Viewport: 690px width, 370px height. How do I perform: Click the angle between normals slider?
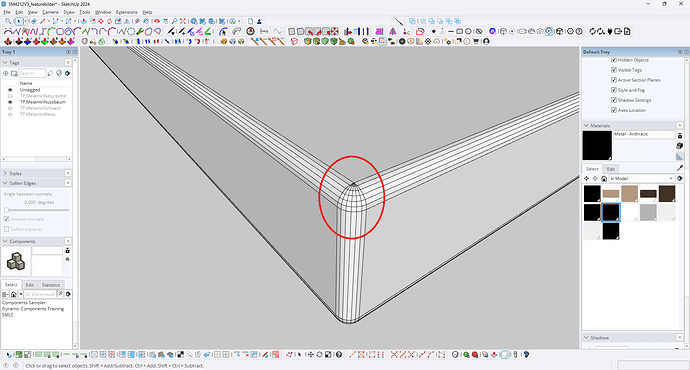(x=37, y=210)
